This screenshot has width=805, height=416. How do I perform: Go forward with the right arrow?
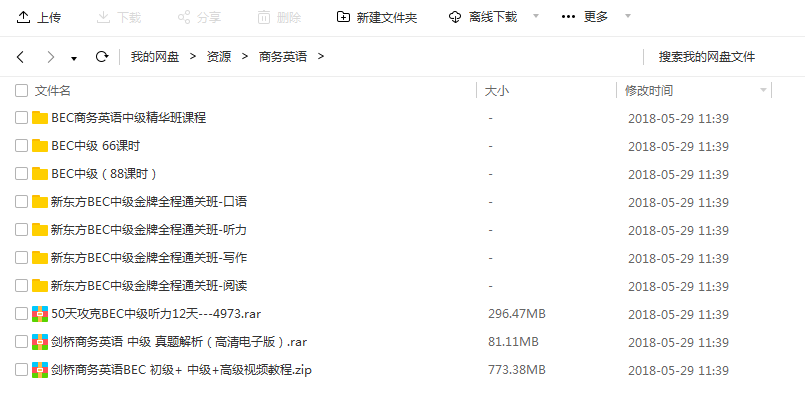pos(50,56)
